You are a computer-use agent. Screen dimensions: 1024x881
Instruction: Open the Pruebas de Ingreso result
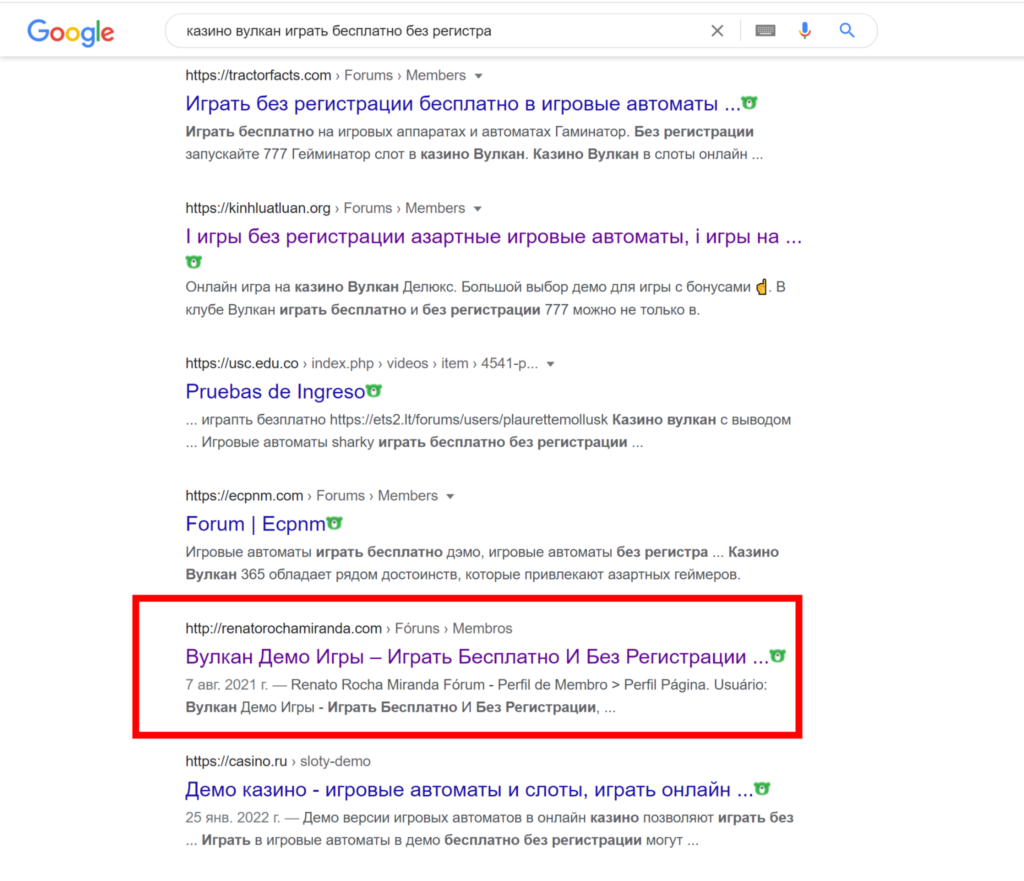click(x=275, y=391)
